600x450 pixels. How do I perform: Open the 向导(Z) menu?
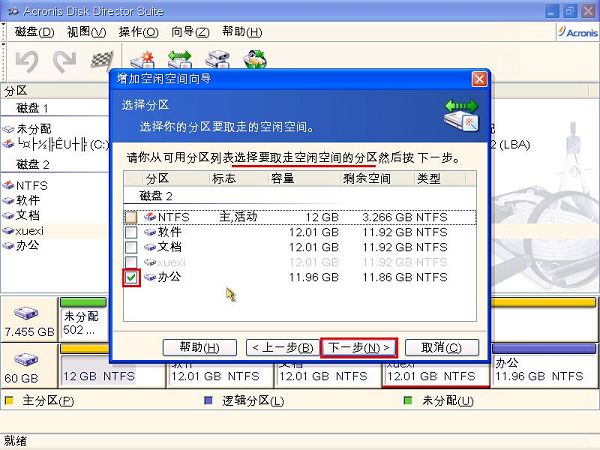(190, 32)
